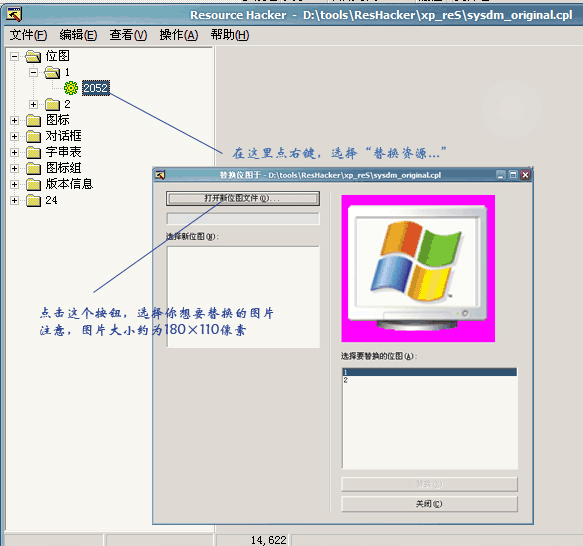583x546 pixels.
Task: Click the Resource Hacker title bar app icon
Action: click(15, 15)
